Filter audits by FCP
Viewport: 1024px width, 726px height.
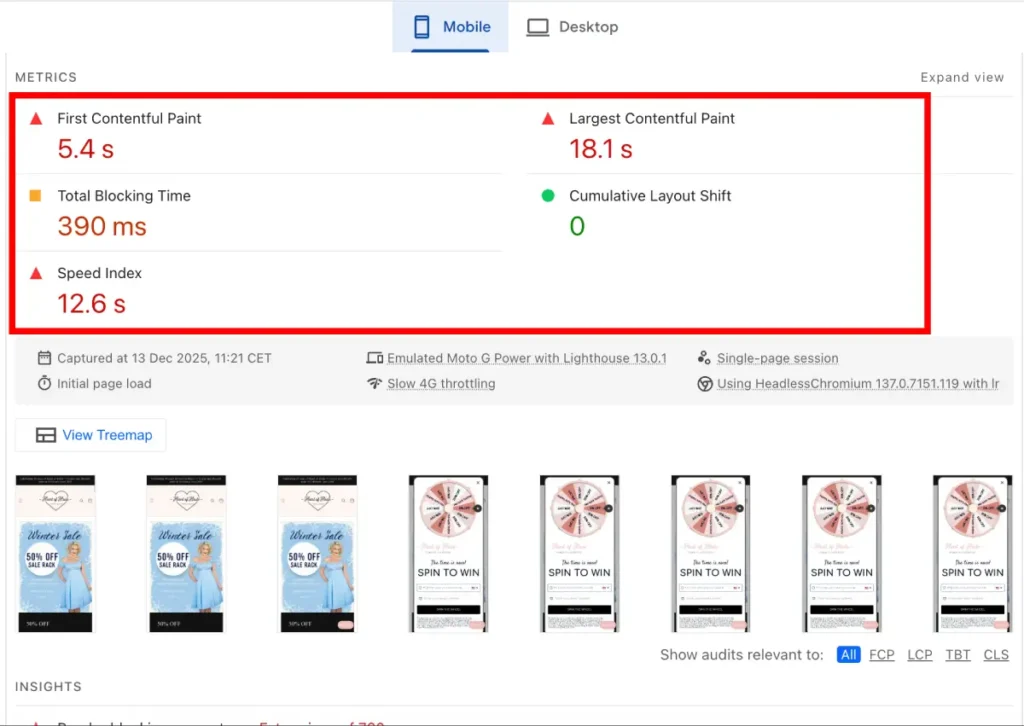[x=881, y=655]
